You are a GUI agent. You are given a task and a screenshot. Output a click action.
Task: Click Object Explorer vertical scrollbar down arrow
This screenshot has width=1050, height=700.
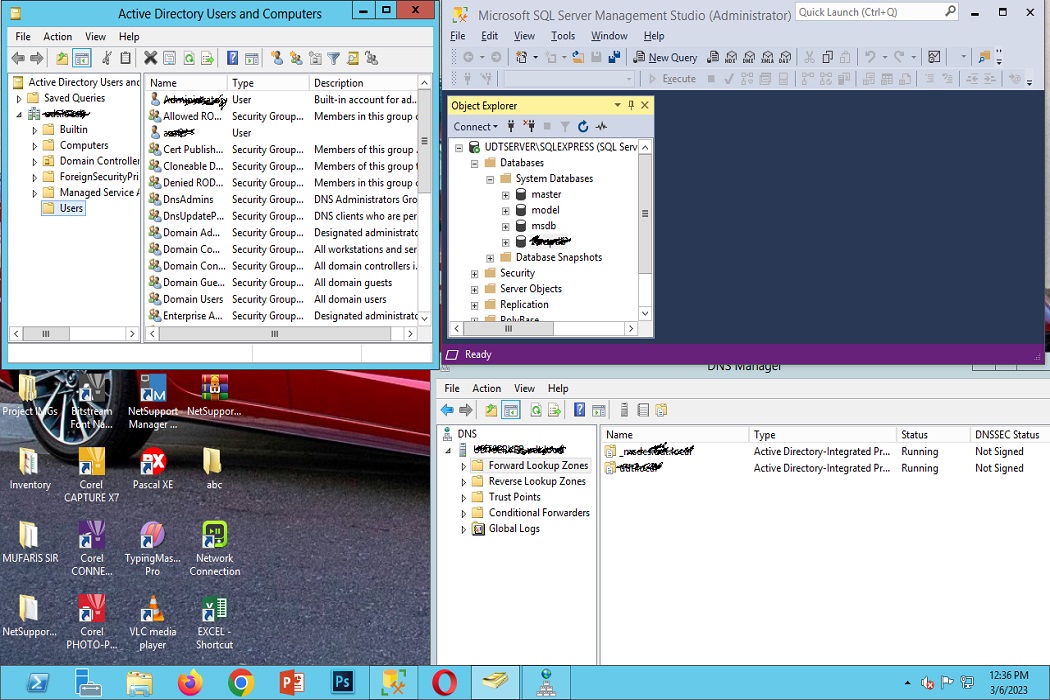tap(645, 313)
